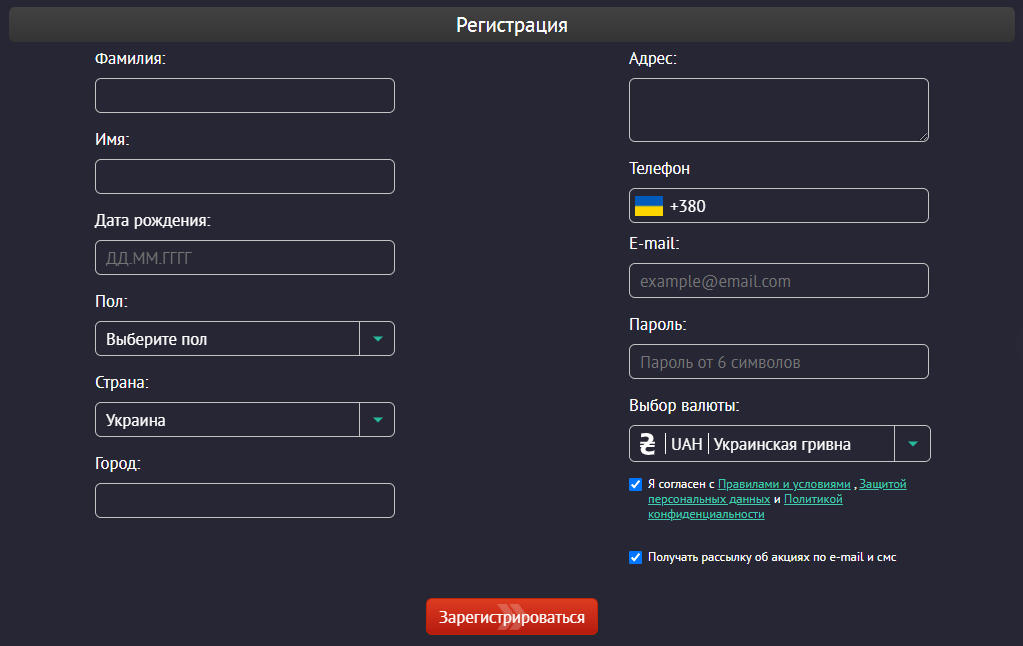This screenshot has height=646, width=1023.
Task: Click the phone number field with +380
Action: pyautogui.click(x=778, y=206)
